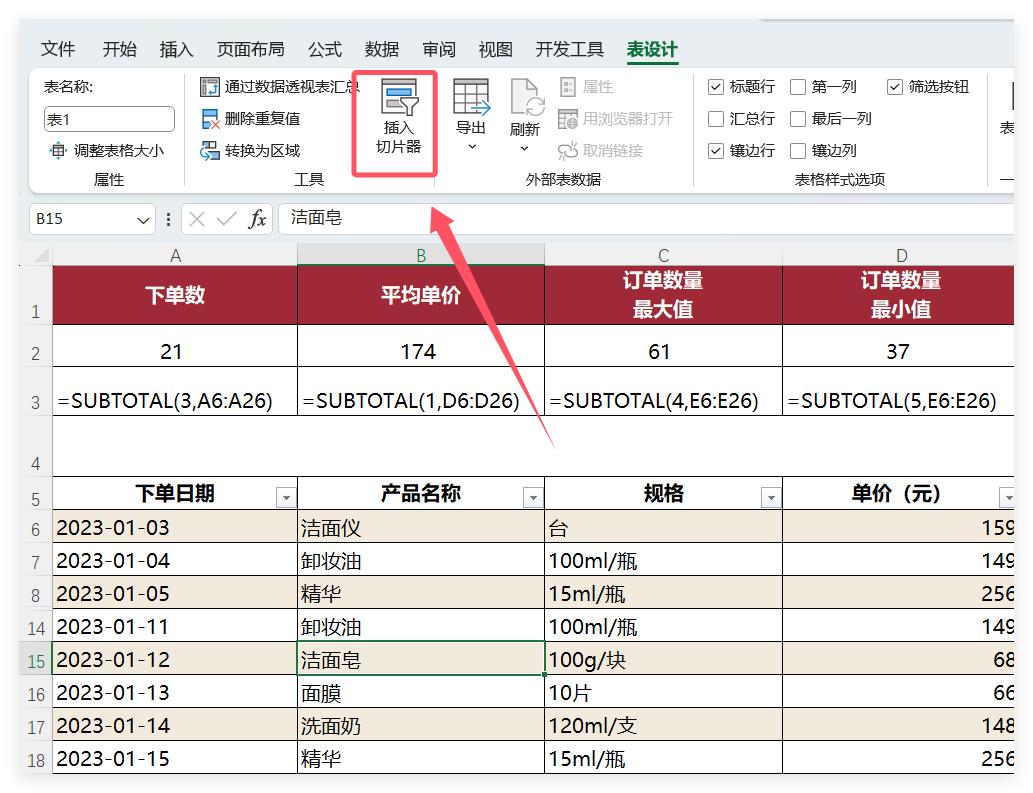Screen dimensions: 1033x793
Task: Click the 15ml/瓶 cell in row 8
Action: pos(663,593)
